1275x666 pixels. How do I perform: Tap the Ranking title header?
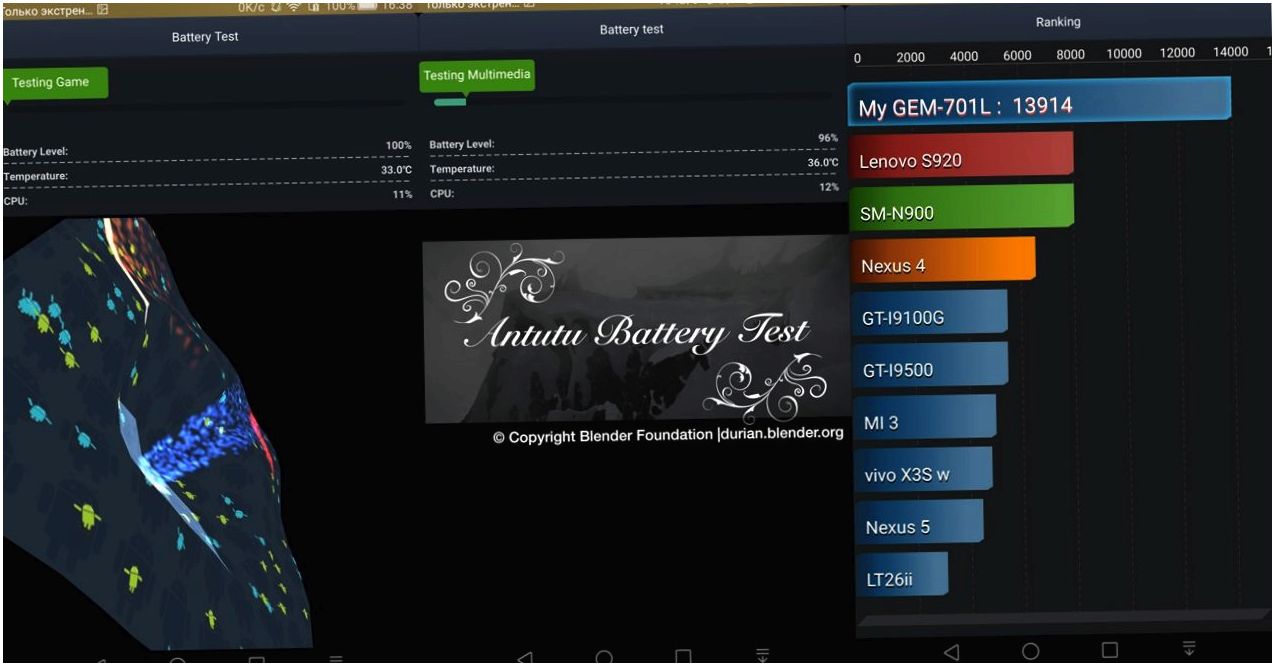1057,22
